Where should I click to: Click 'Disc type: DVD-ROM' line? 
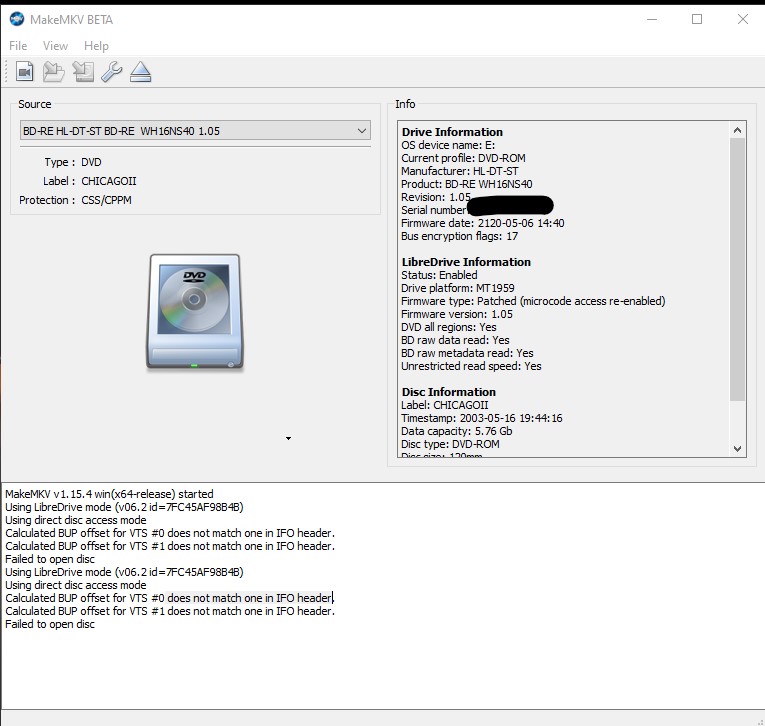click(450, 444)
